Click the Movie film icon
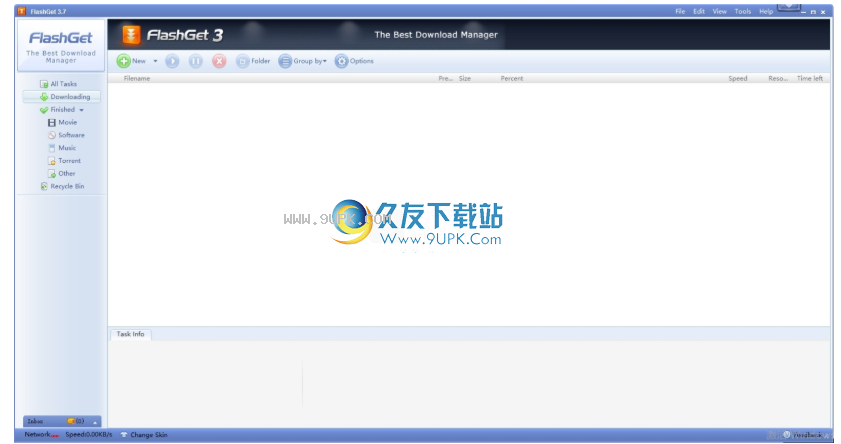The image size is (841, 444). tap(51, 123)
